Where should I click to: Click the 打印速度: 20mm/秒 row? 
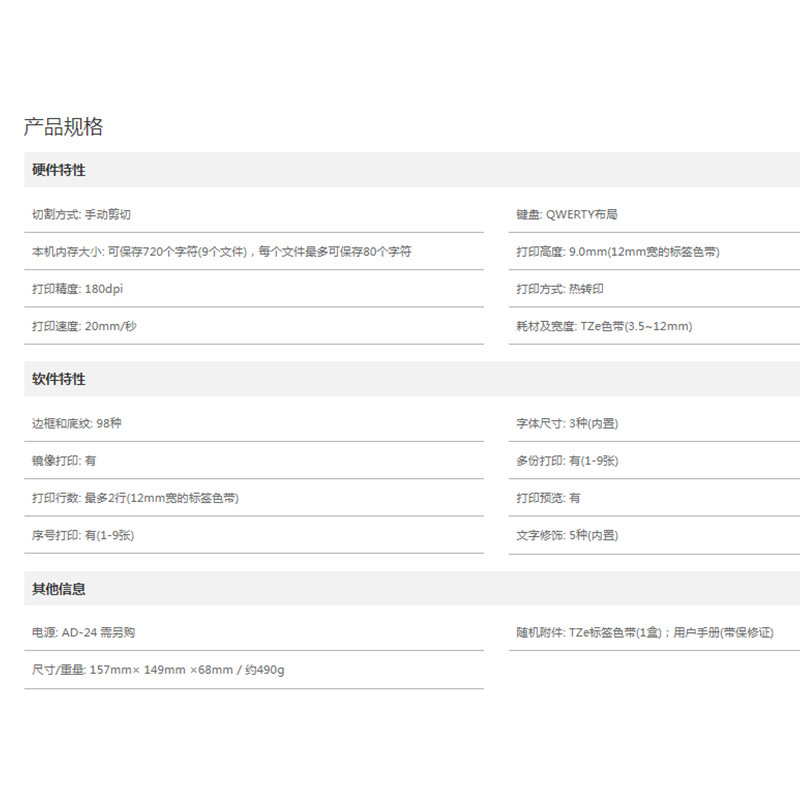254,326
